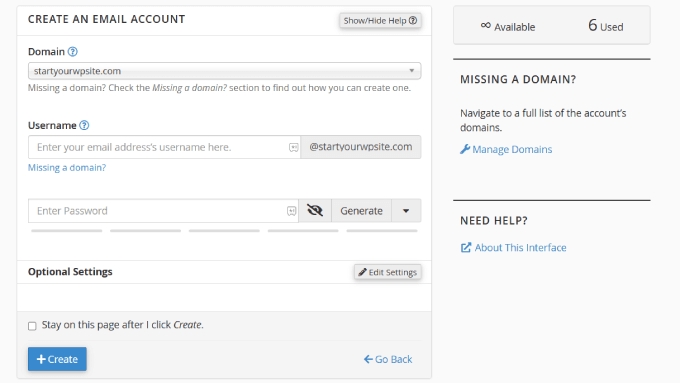Click the password manager icon in Username field
Screen dimensions: 680x383
(x=294, y=147)
